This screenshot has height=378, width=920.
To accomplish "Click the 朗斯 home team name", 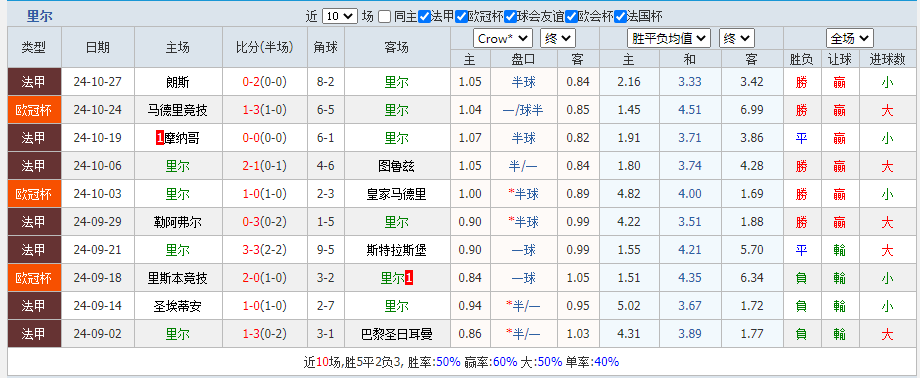I will tap(178, 82).
